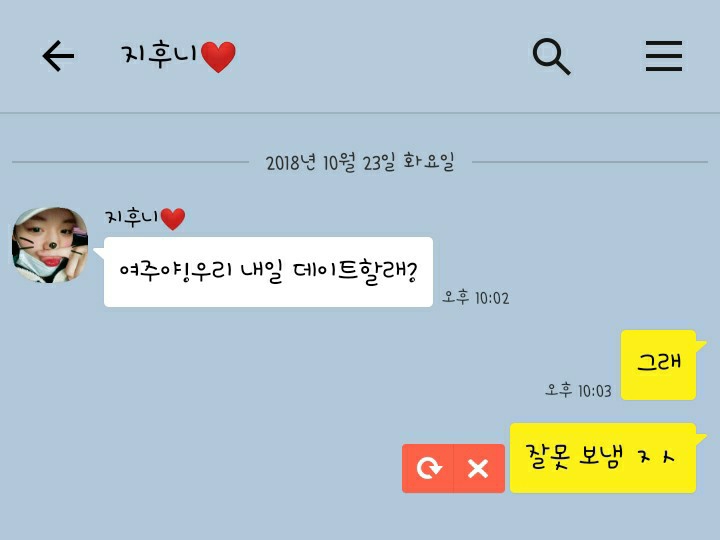The height and width of the screenshot is (540, 720).
Task: Click the sender name 지후니 above the white bubble
Action: (x=132, y=217)
